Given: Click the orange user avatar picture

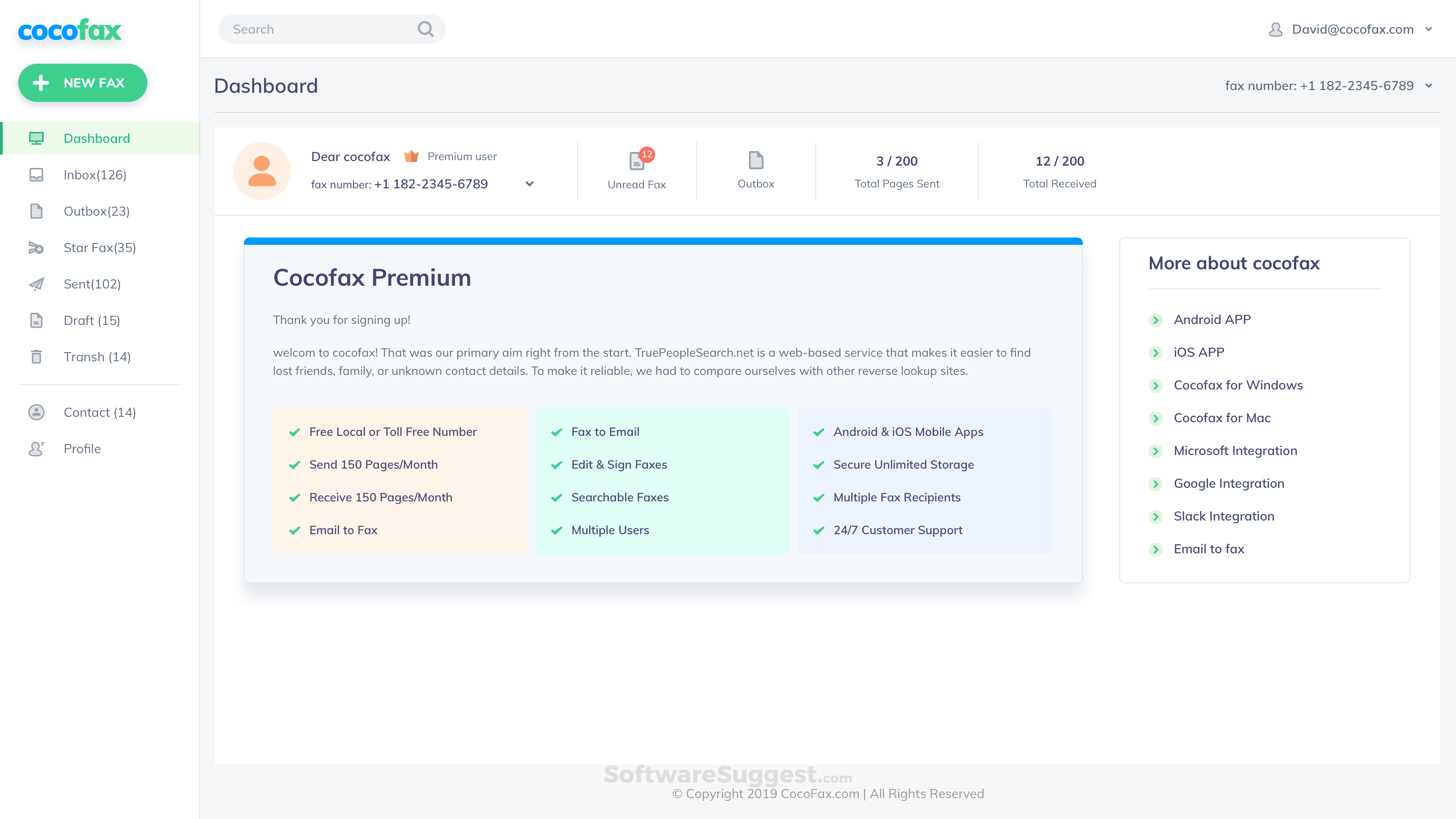Looking at the screenshot, I should 262,171.
